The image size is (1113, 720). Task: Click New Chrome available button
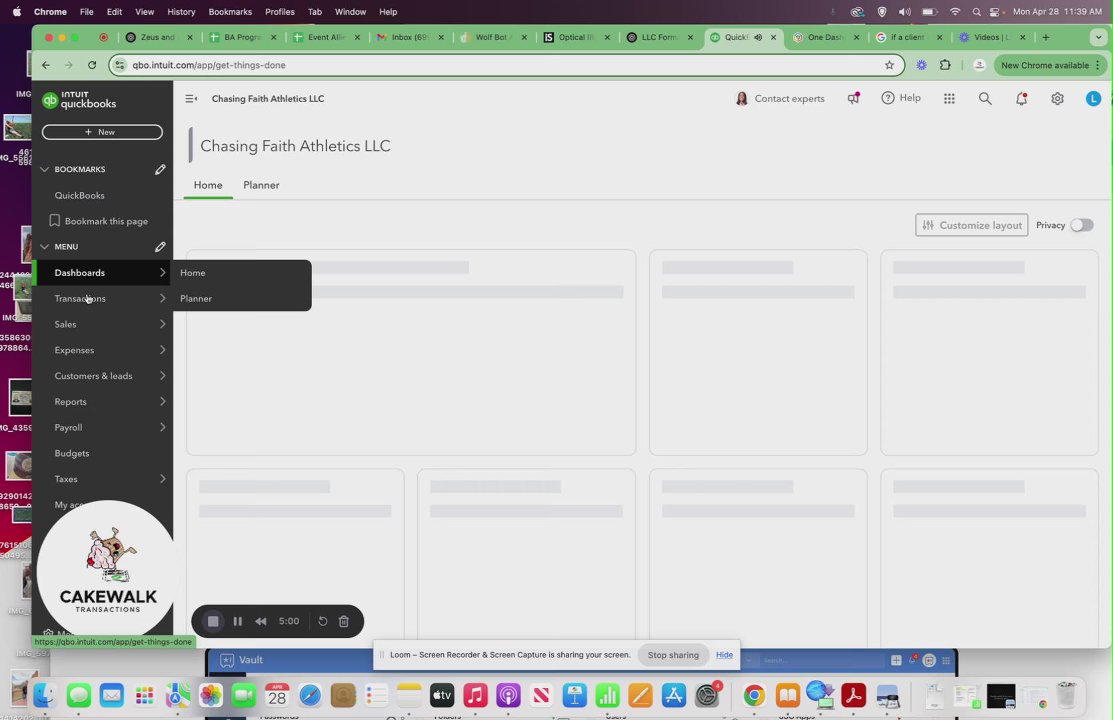point(1050,65)
